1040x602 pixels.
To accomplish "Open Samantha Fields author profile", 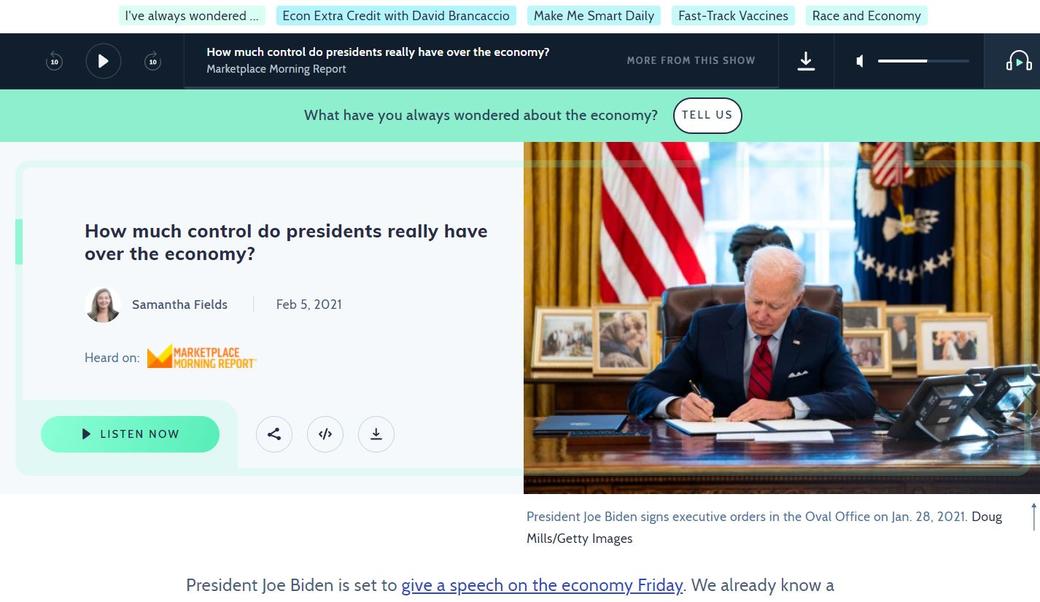I will tap(180, 304).
